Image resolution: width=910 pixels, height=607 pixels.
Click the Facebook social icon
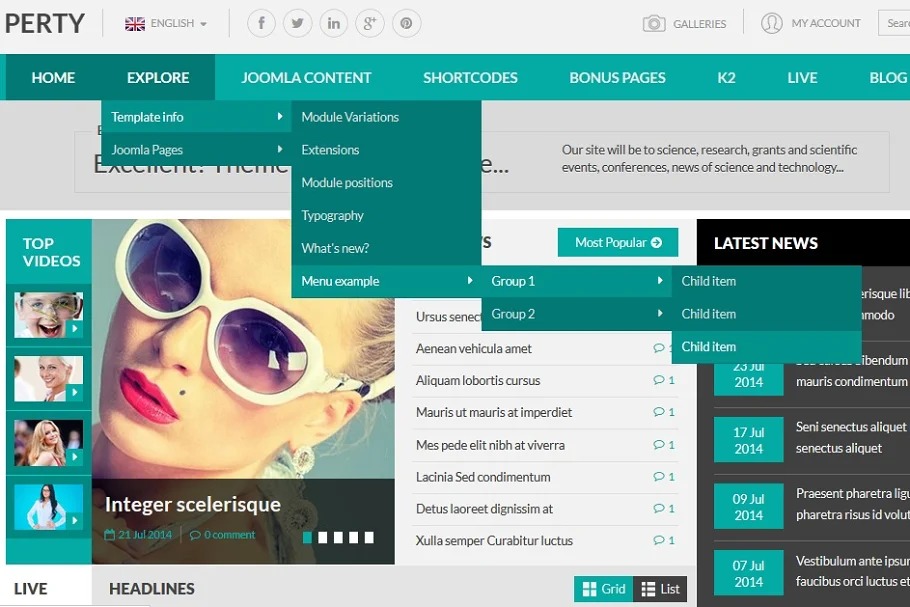click(x=261, y=23)
